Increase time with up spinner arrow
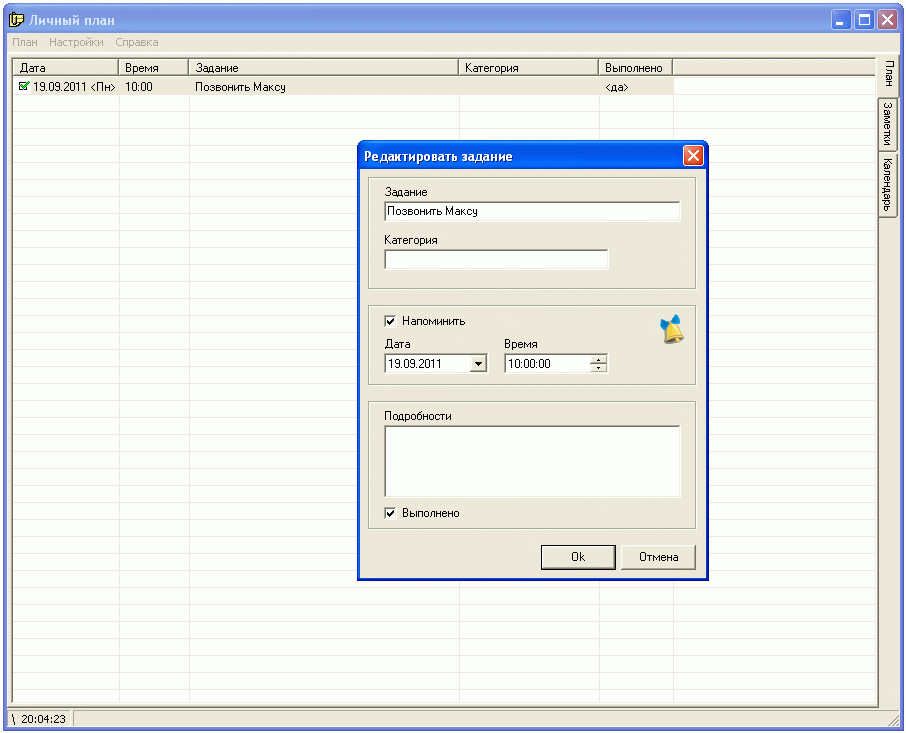This screenshot has width=906, height=733. click(598, 360)
